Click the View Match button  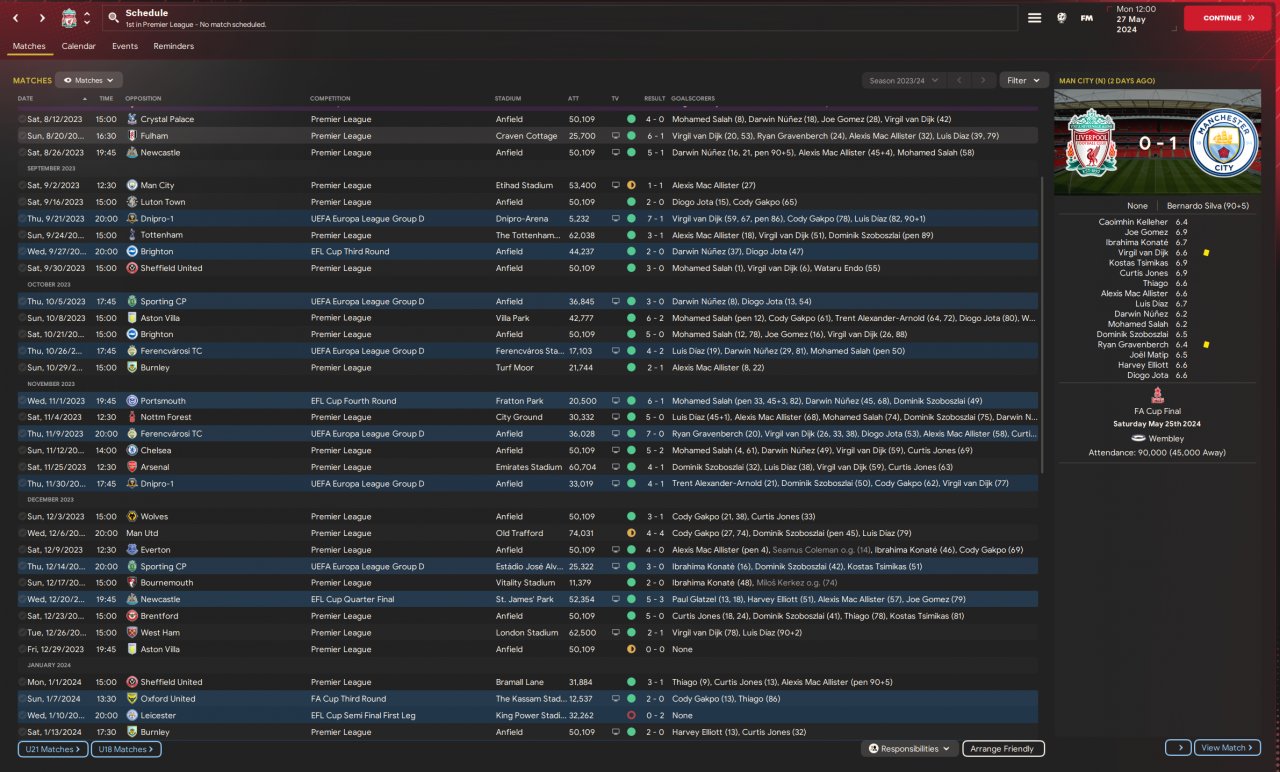(x=1227, y=748)
